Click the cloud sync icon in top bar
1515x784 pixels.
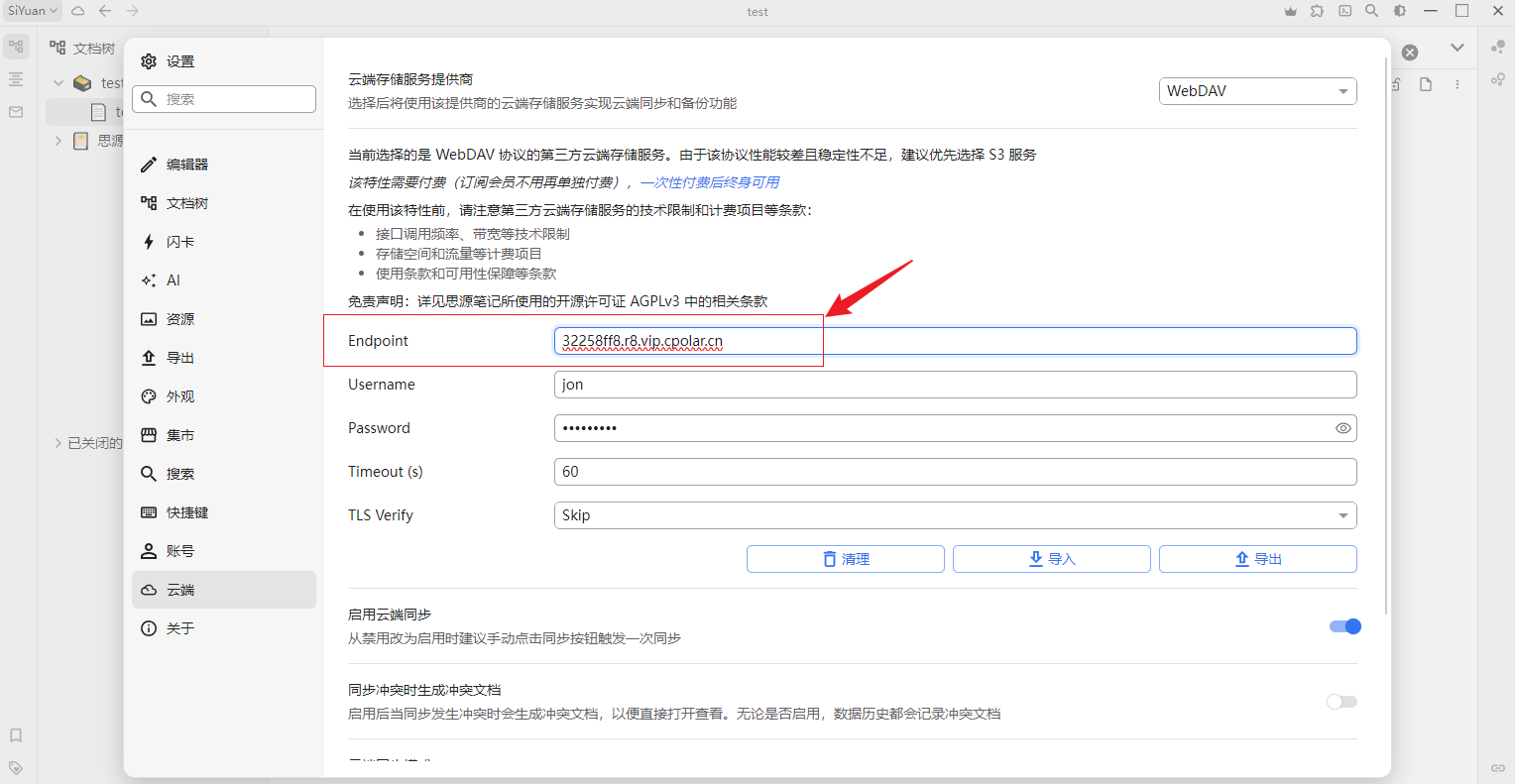[78, 11]
